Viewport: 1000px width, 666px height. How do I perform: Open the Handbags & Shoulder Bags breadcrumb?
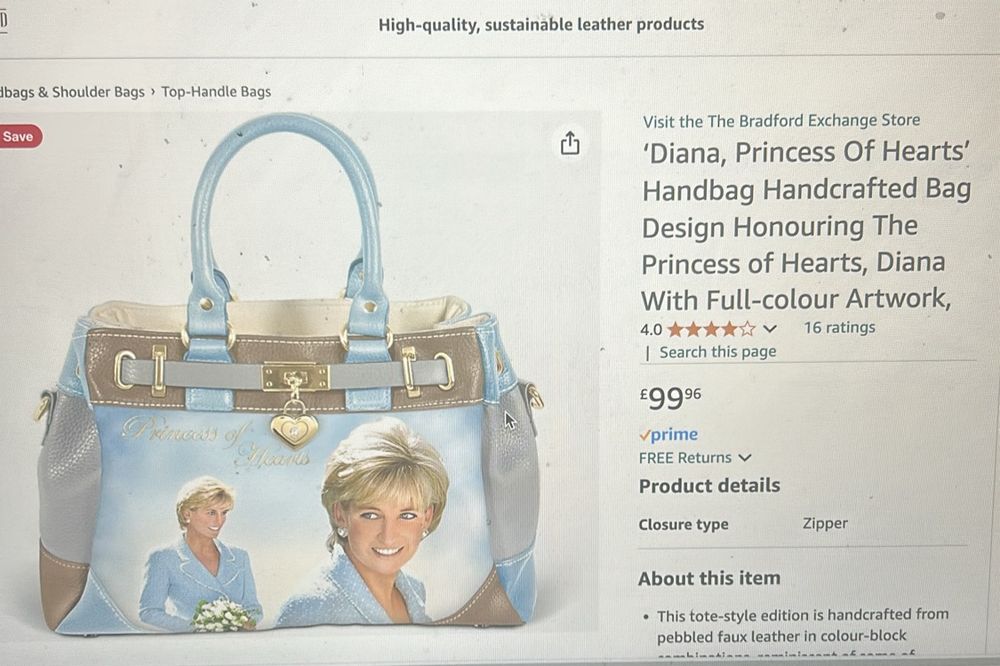tap(72, 92)
